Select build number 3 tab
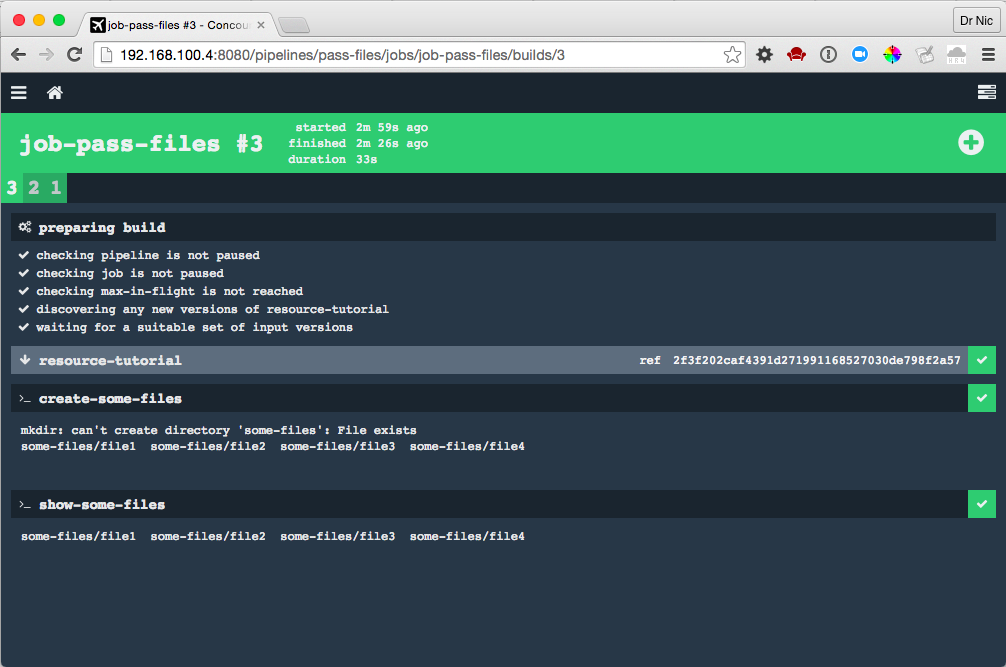 coord(12,188)
